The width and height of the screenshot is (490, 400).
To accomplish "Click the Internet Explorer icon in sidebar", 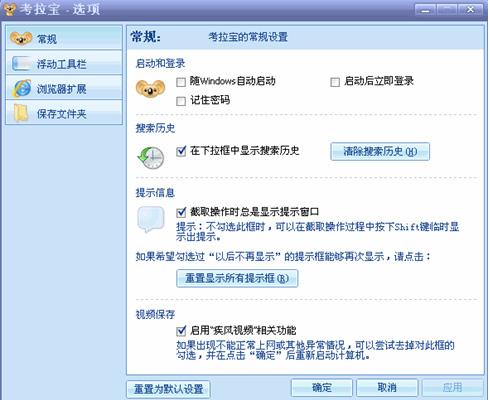I will (x=22, y=88).
